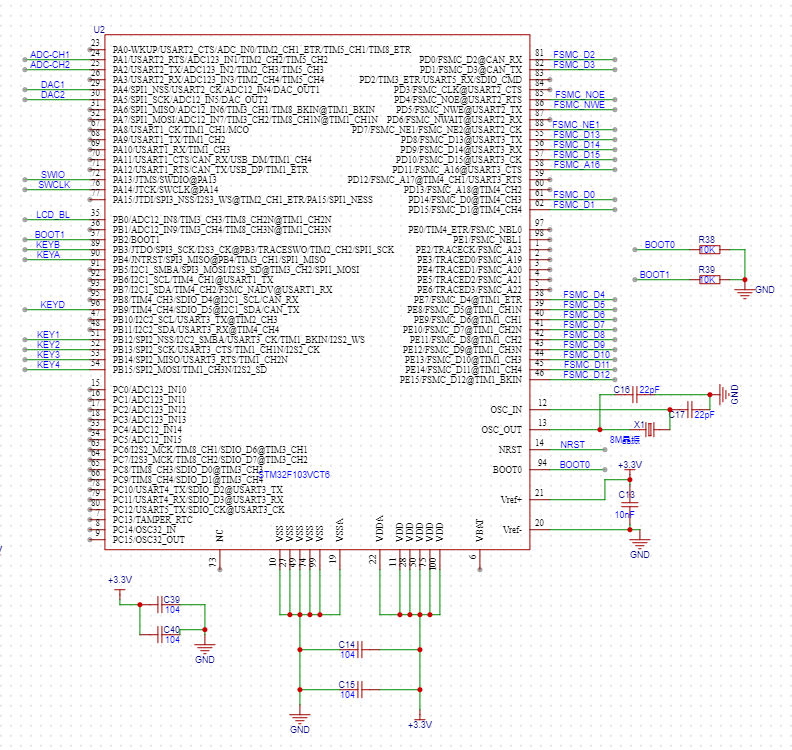This screenshot has width=792, height=750.
Task: Click the FSMC_D10 net label
Action: coord(586,355)
